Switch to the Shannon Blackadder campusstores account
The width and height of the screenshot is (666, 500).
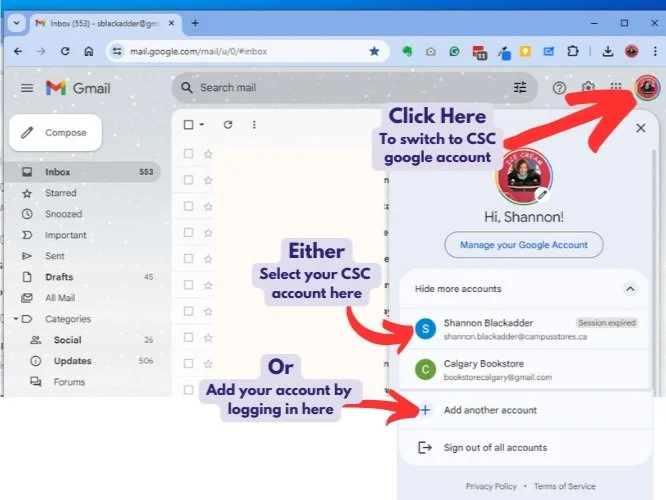tap(524, 329)
